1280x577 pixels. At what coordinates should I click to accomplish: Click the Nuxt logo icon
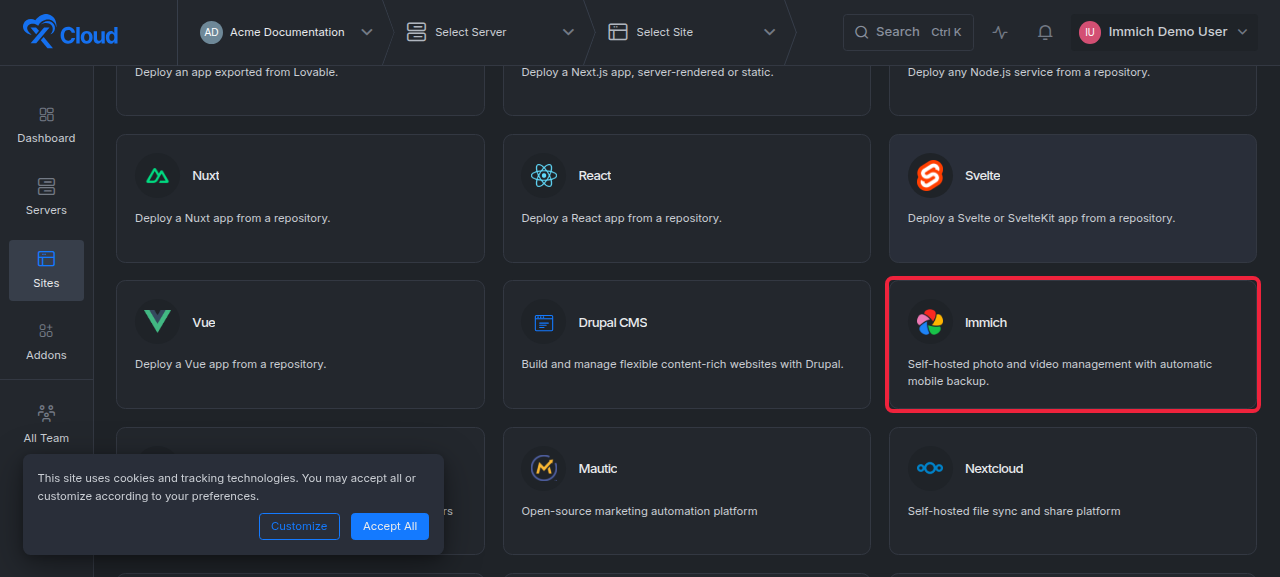coord(158,176)
